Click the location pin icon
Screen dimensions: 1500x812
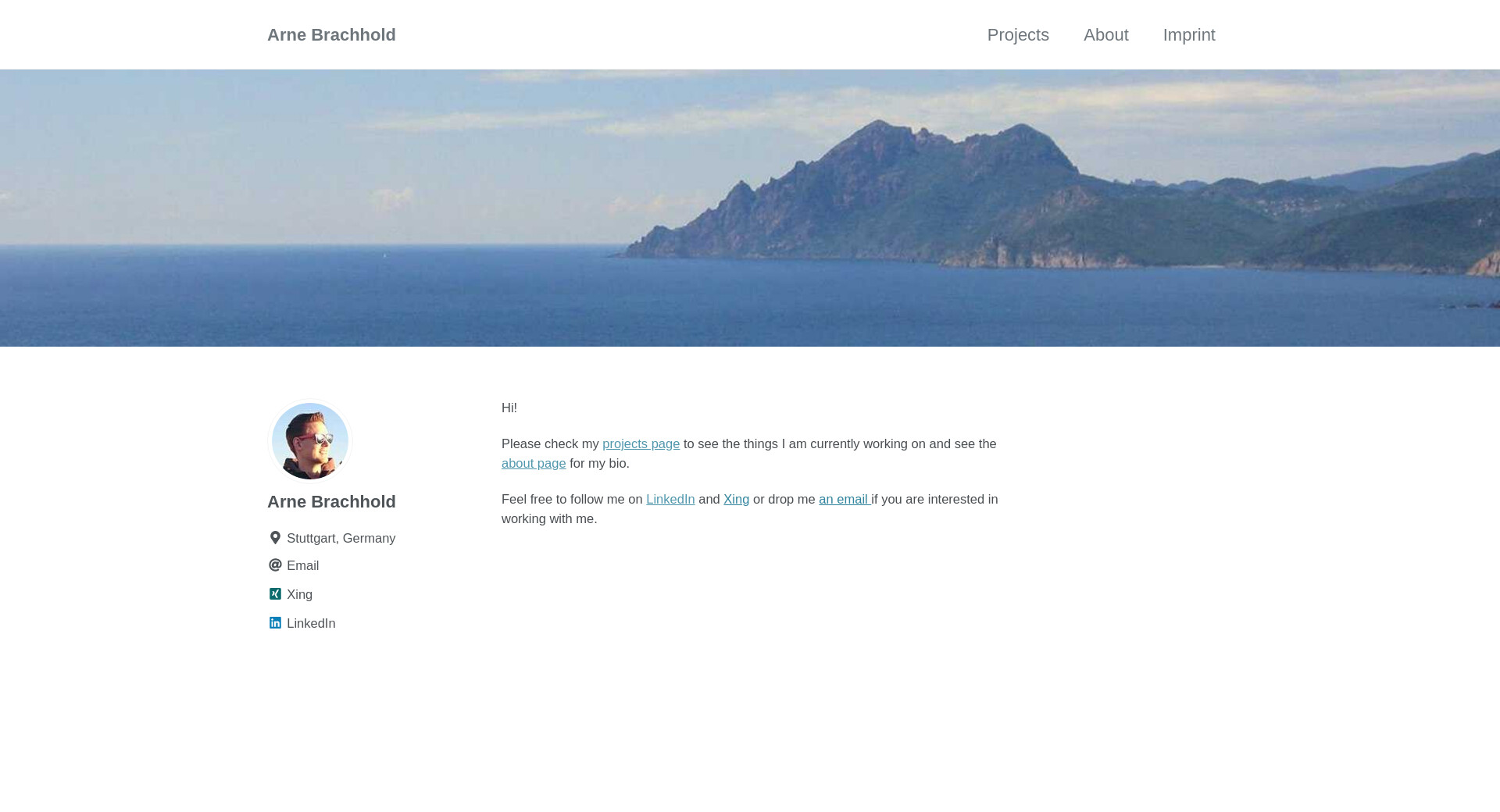coord(275,538)
